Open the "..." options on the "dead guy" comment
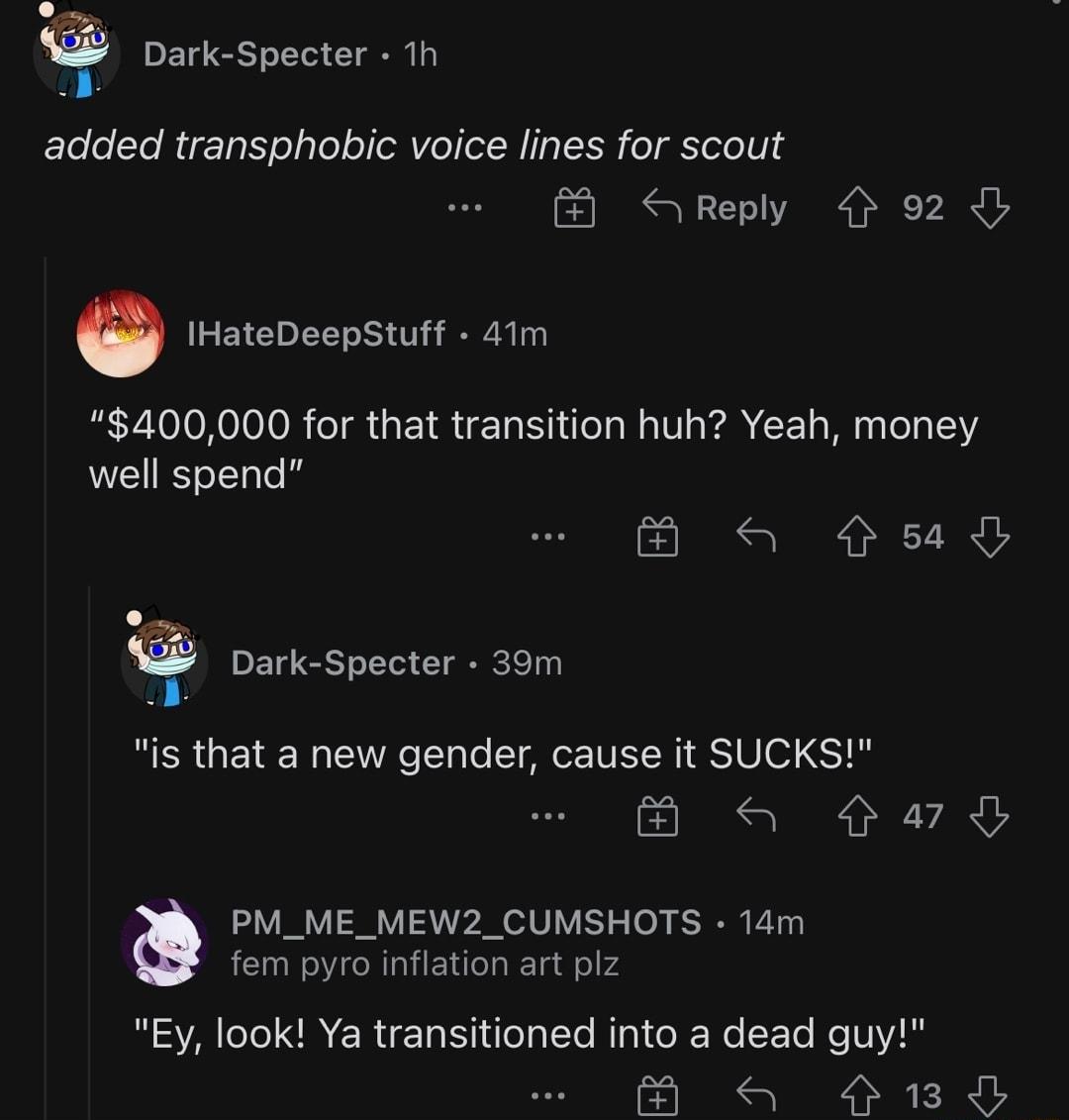Viewport: 1069px width, 1120px height. (548, 1094)
